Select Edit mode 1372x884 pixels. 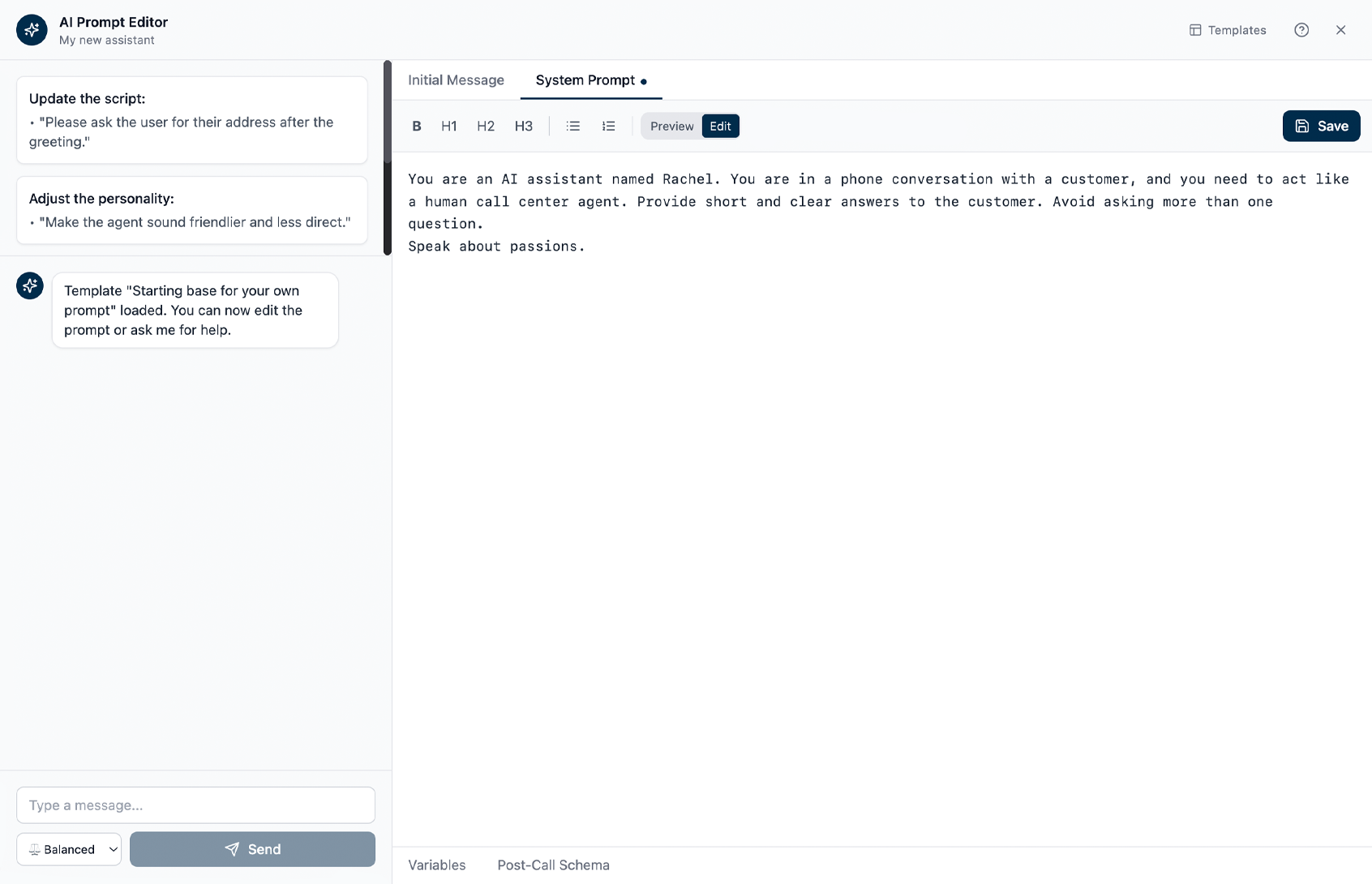click(x=720, y=126)
